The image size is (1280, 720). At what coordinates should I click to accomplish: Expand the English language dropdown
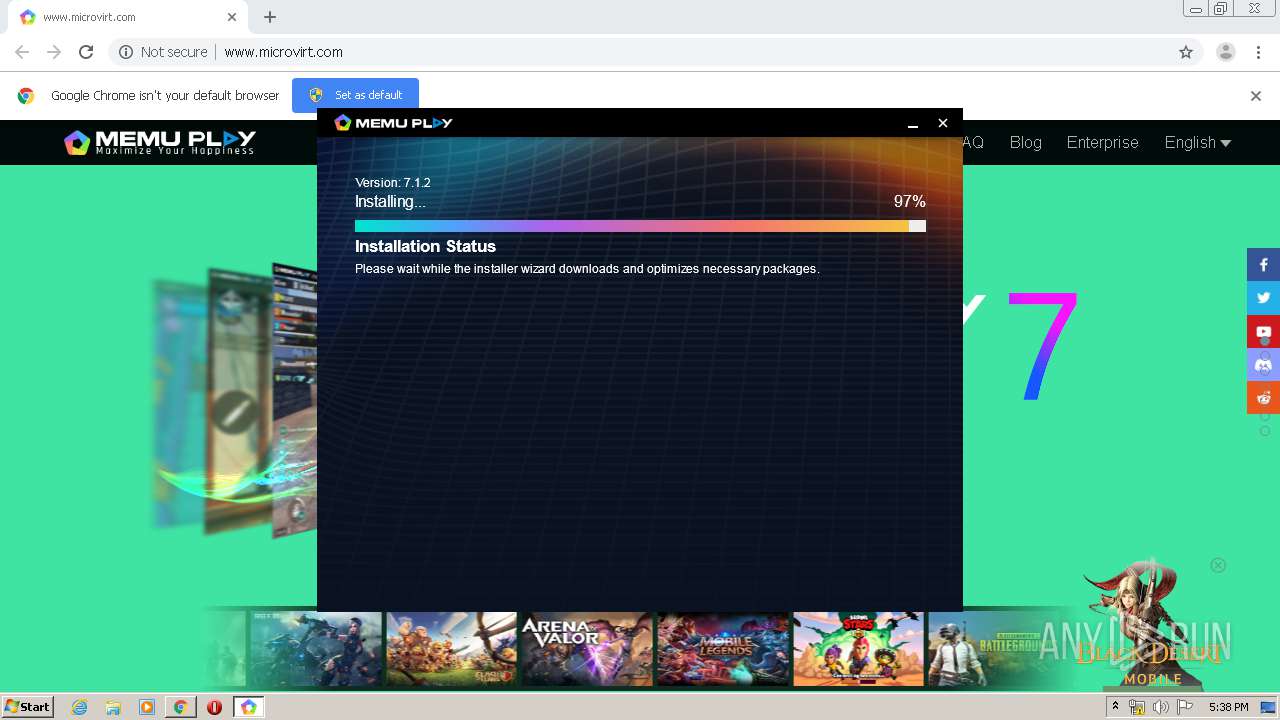tap(1197, 142)
